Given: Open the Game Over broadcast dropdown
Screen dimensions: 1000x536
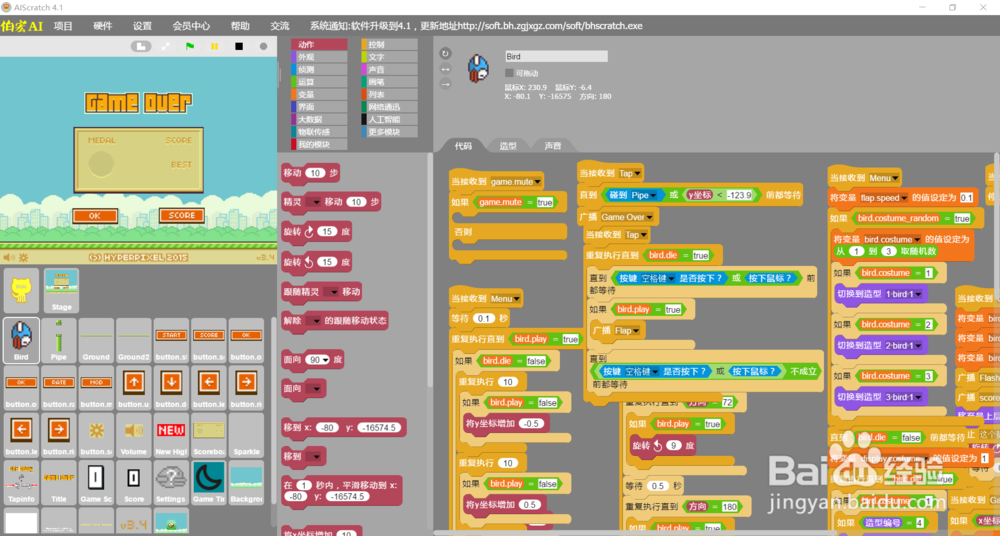Looking at the screenshot, I should [x=649, y=217].
